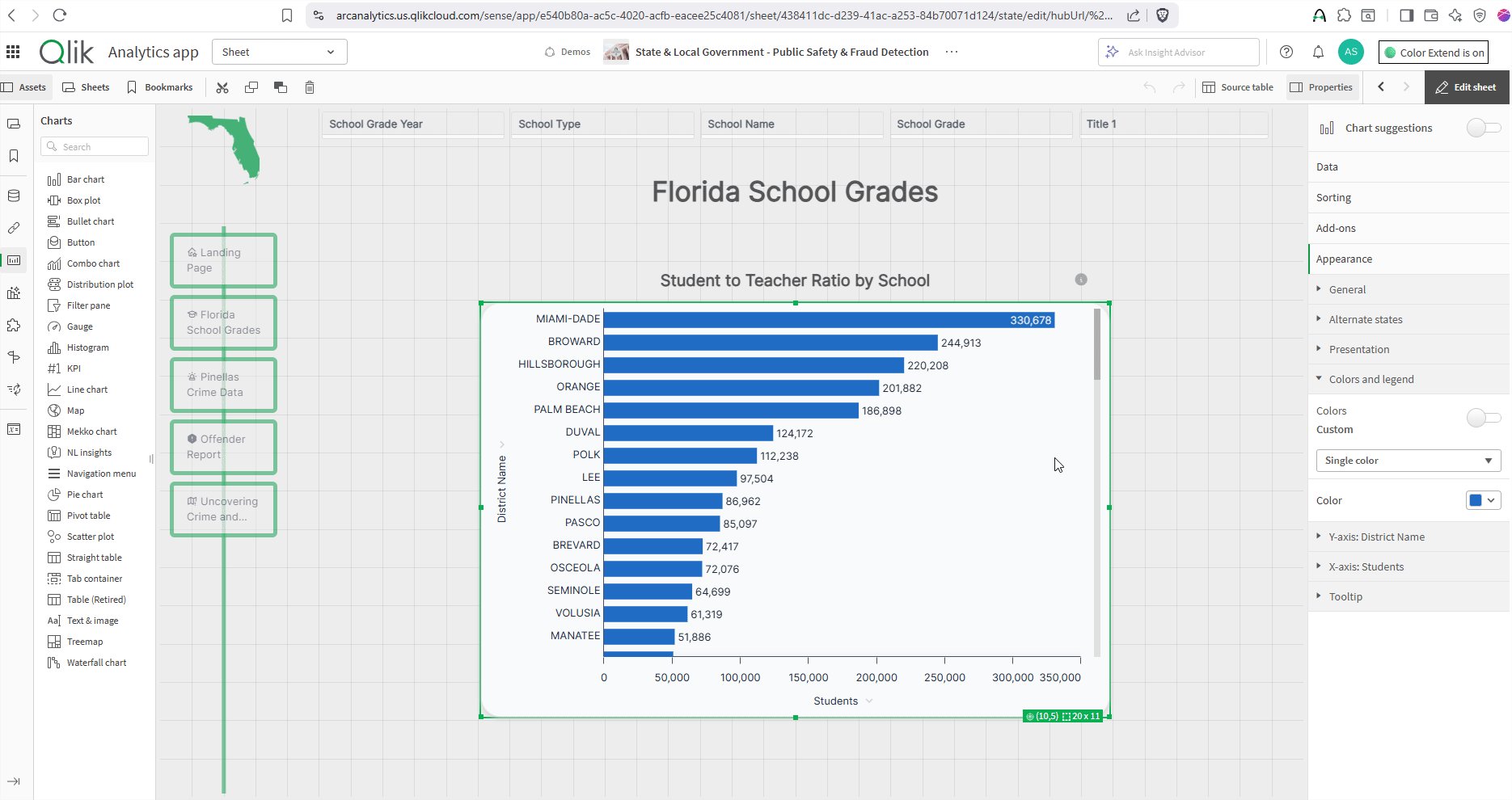Open Ask Insight Advisor

coord(1178,52)
